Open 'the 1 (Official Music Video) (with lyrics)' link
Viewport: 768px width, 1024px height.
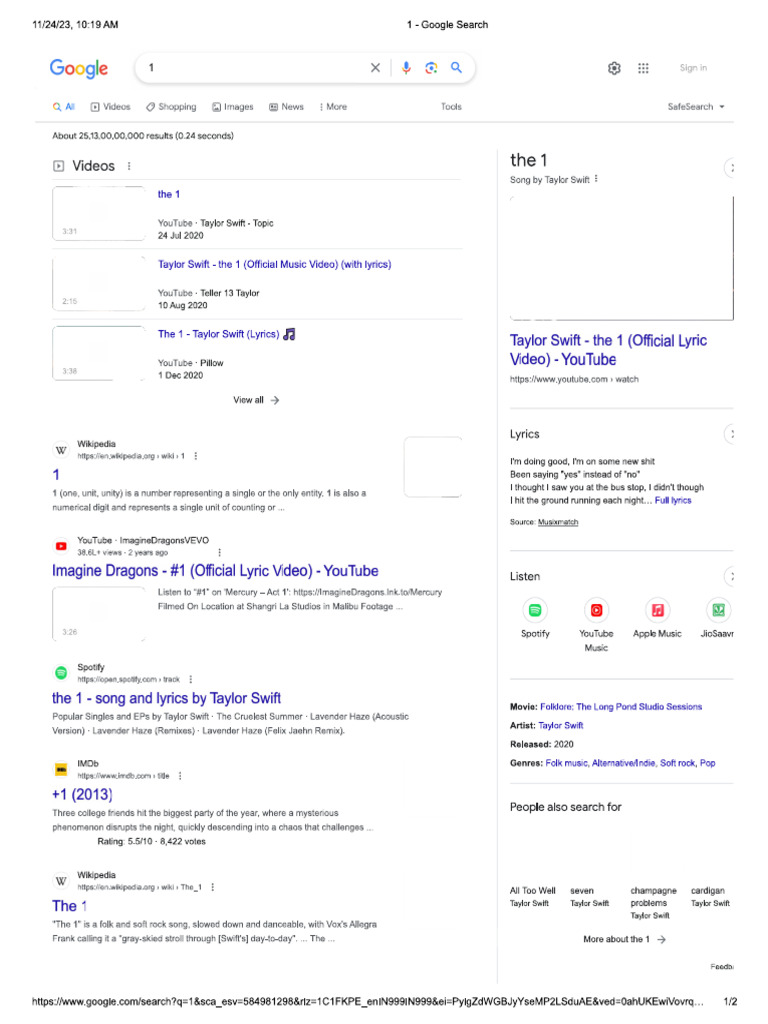274,264
